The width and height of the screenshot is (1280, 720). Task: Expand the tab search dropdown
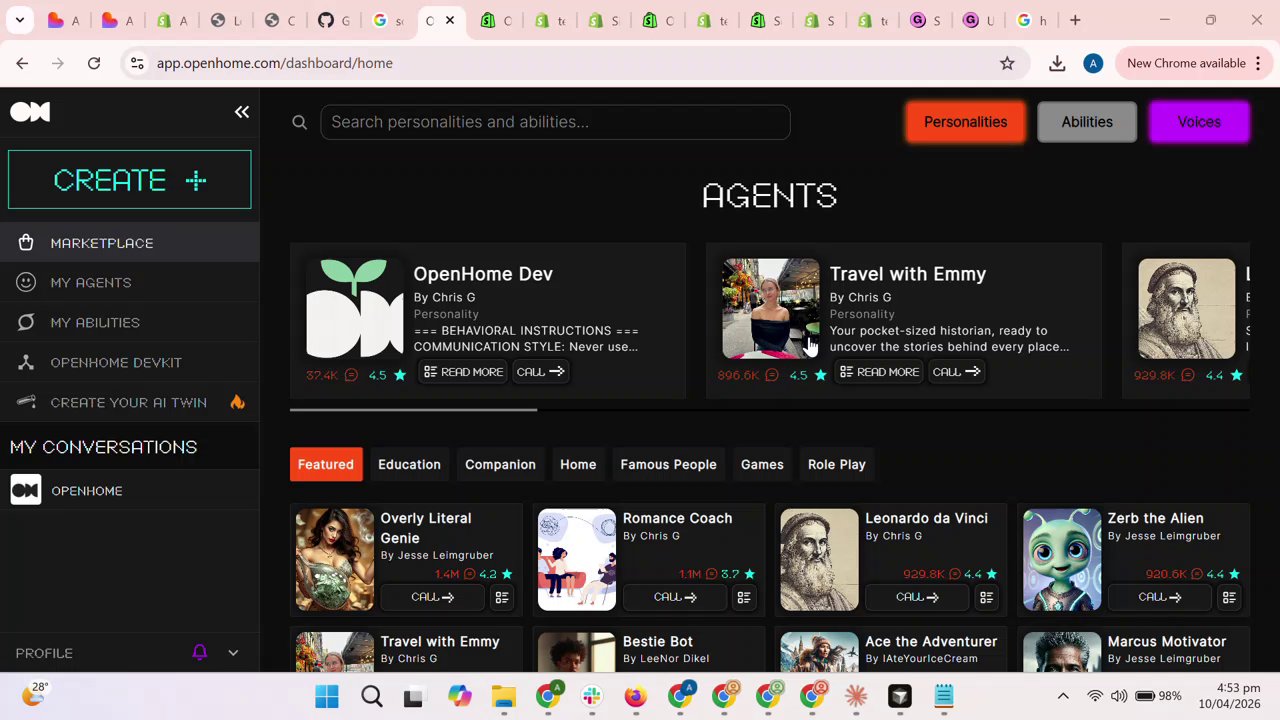(19, 20)
